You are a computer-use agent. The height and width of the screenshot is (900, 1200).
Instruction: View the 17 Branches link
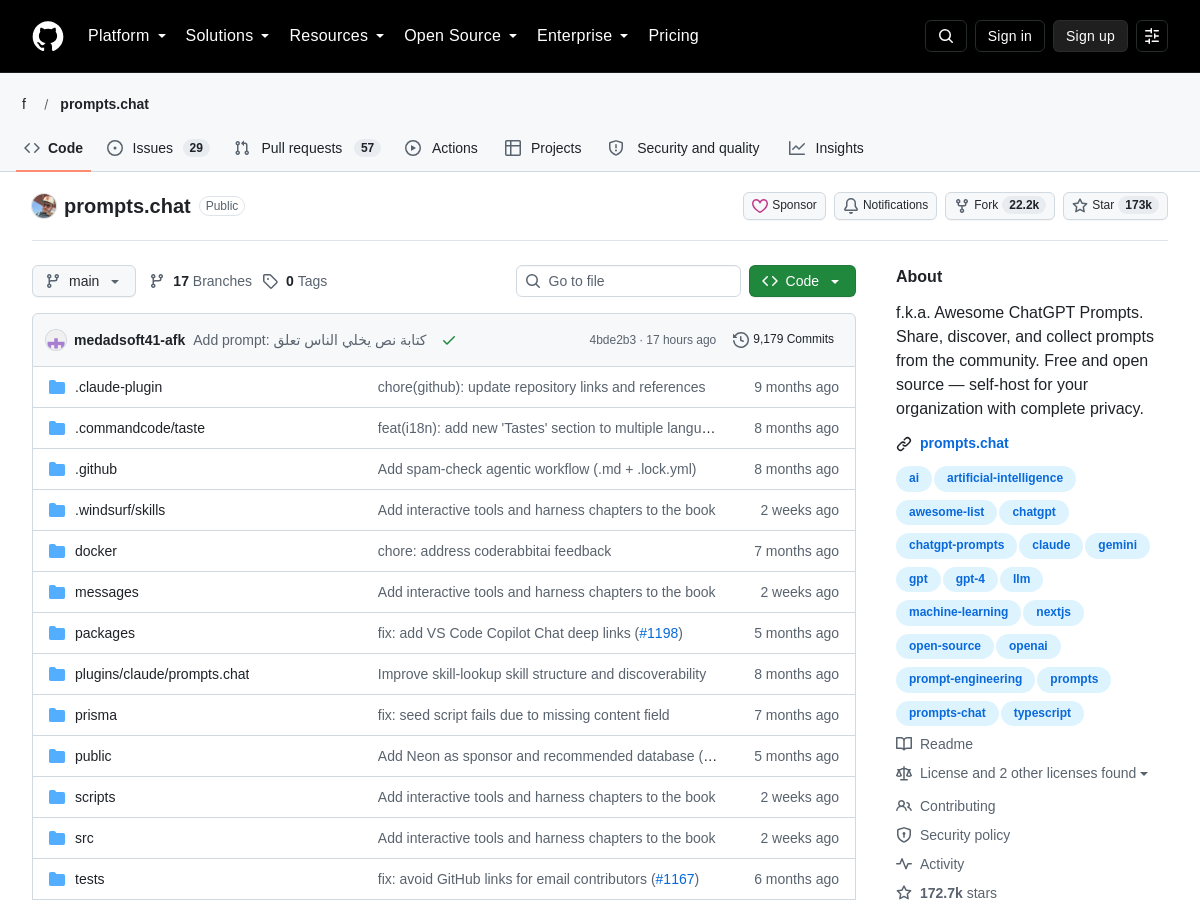click(x=201, y=281)
